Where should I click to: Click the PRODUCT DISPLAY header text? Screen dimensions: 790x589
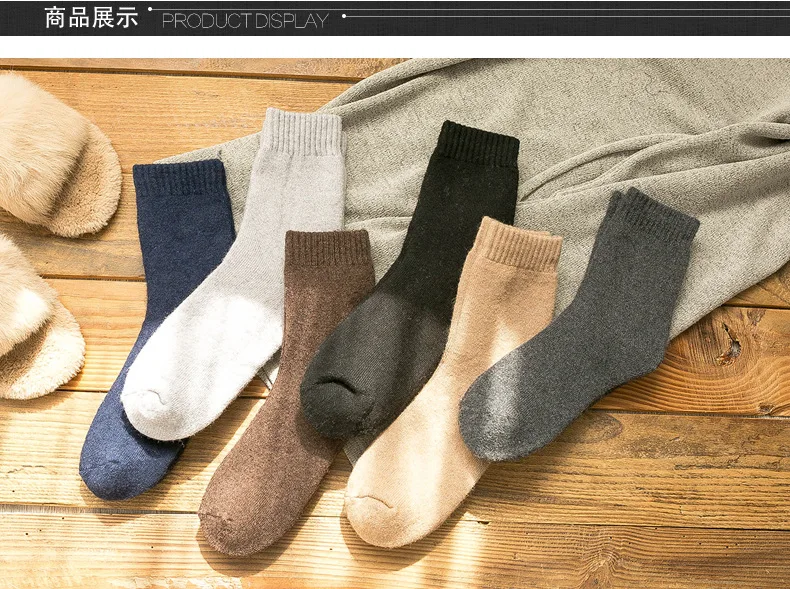(x=245, y=21)
